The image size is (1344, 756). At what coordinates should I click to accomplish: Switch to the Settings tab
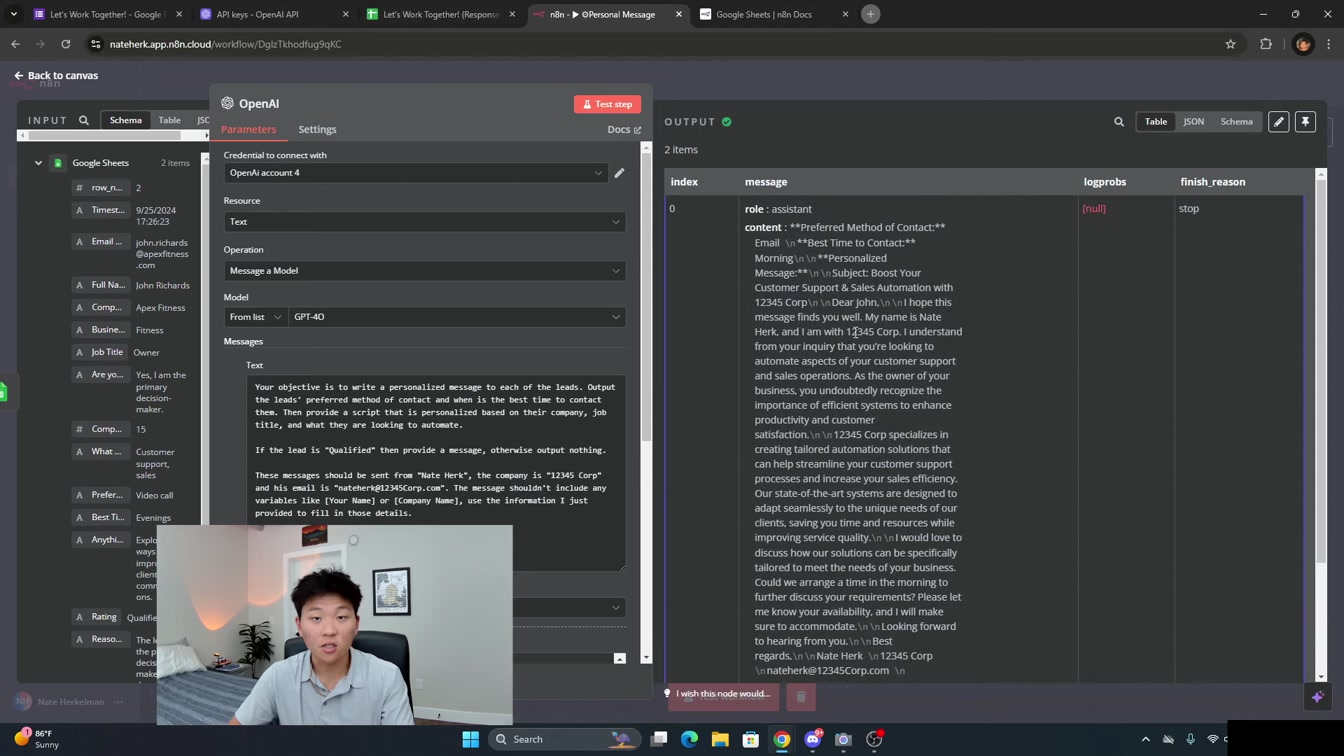[x=317, y=130]
